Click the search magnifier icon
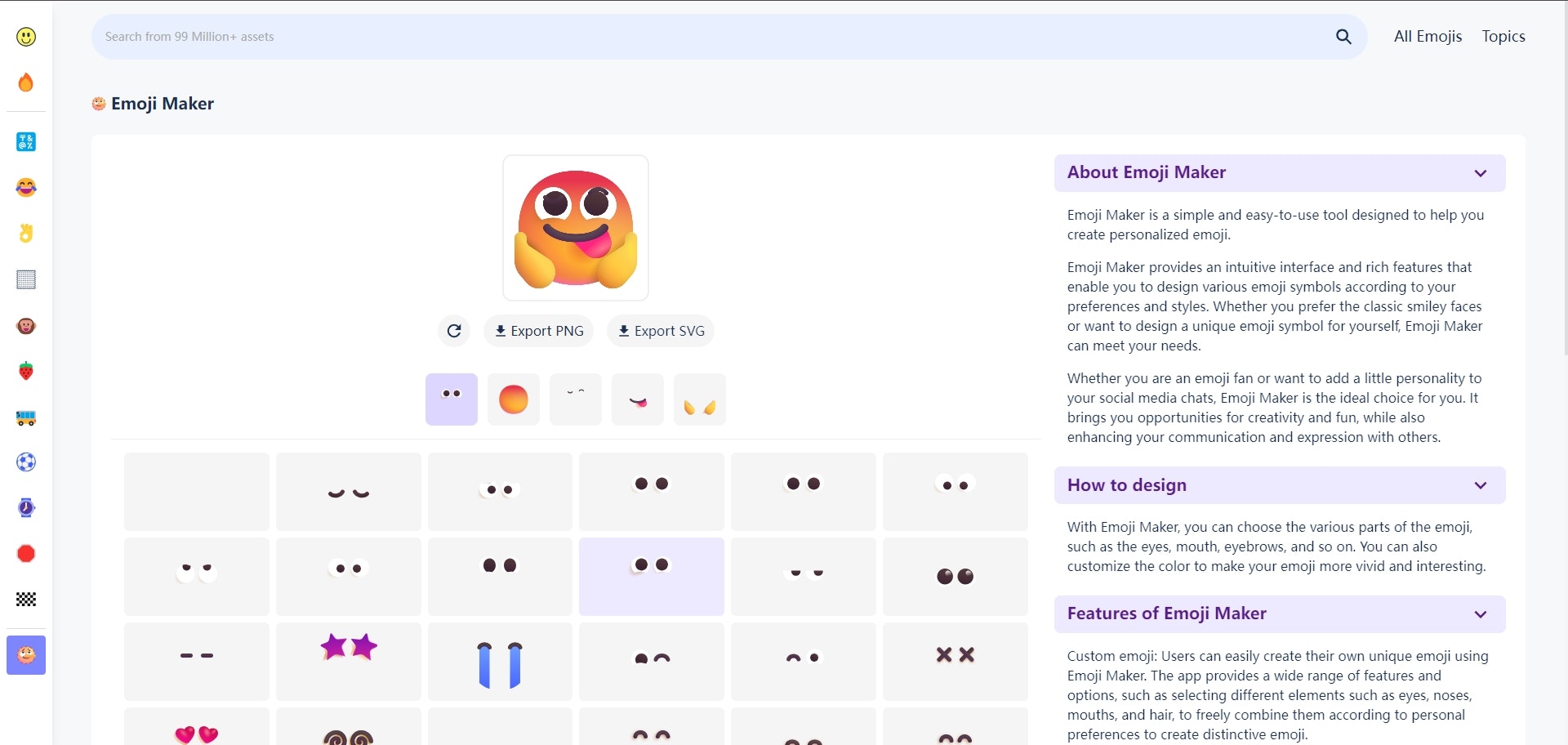The image size is (1568, 745). [1343, 37]
